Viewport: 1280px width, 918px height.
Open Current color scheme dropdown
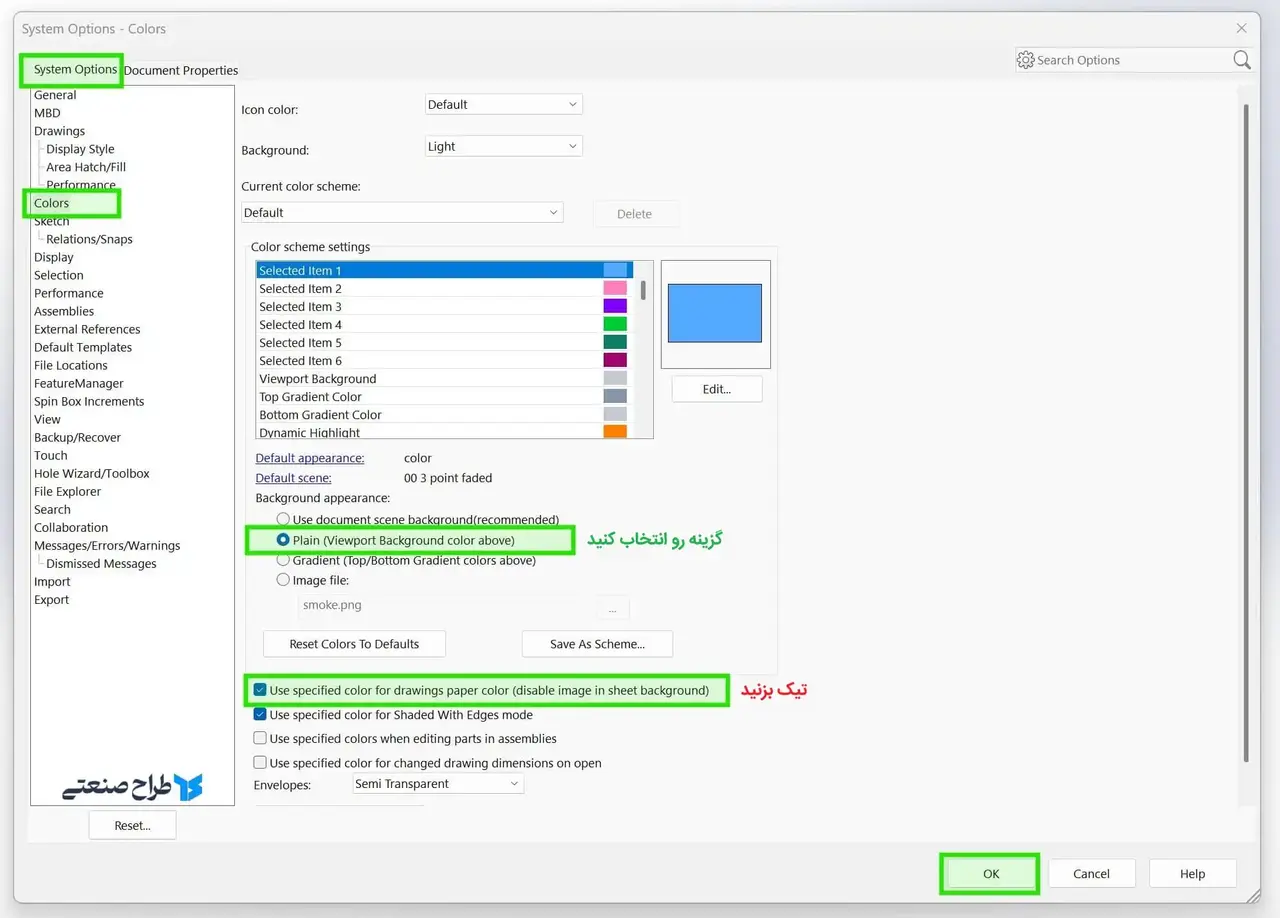click(402, 213)
